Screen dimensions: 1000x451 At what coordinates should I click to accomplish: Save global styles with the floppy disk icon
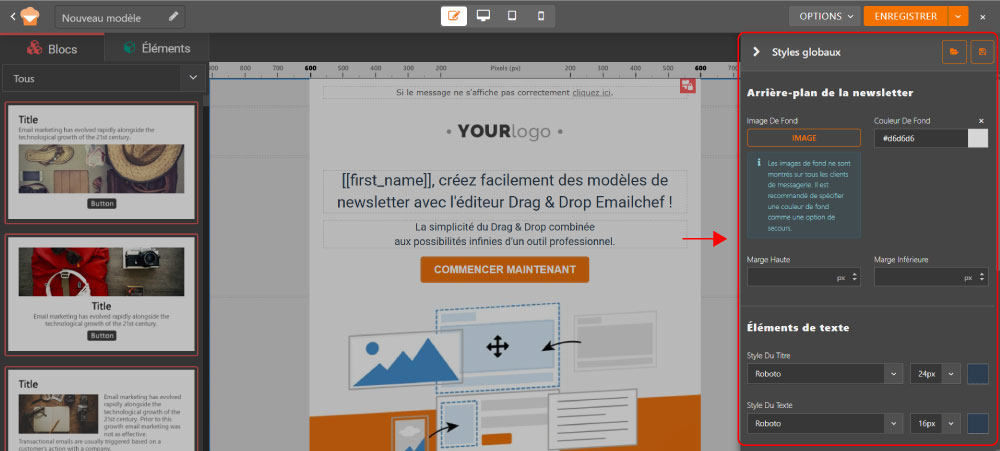pyautogui.click(x=982, y=51)
